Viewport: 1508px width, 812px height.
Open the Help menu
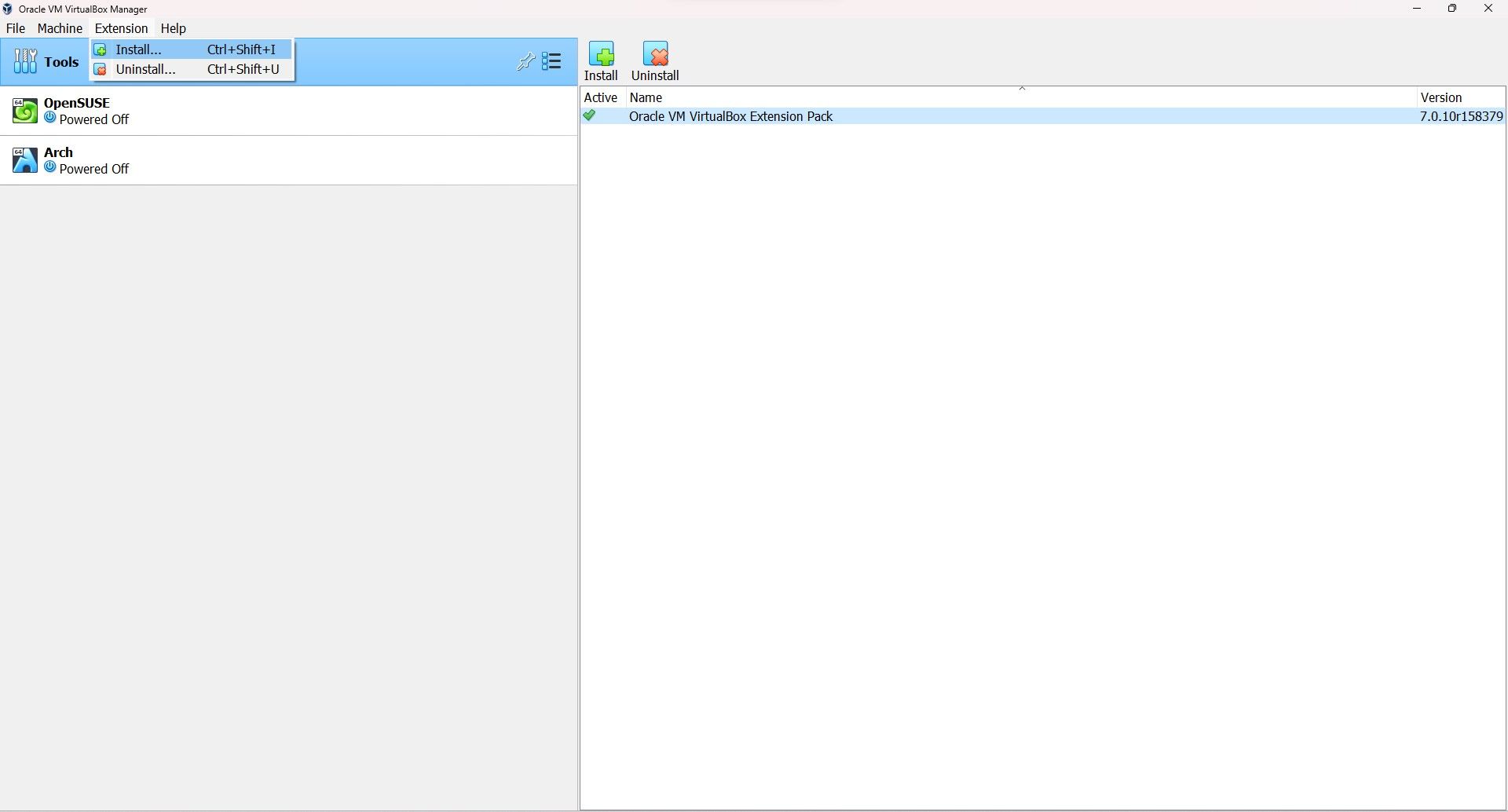point(173,28)
